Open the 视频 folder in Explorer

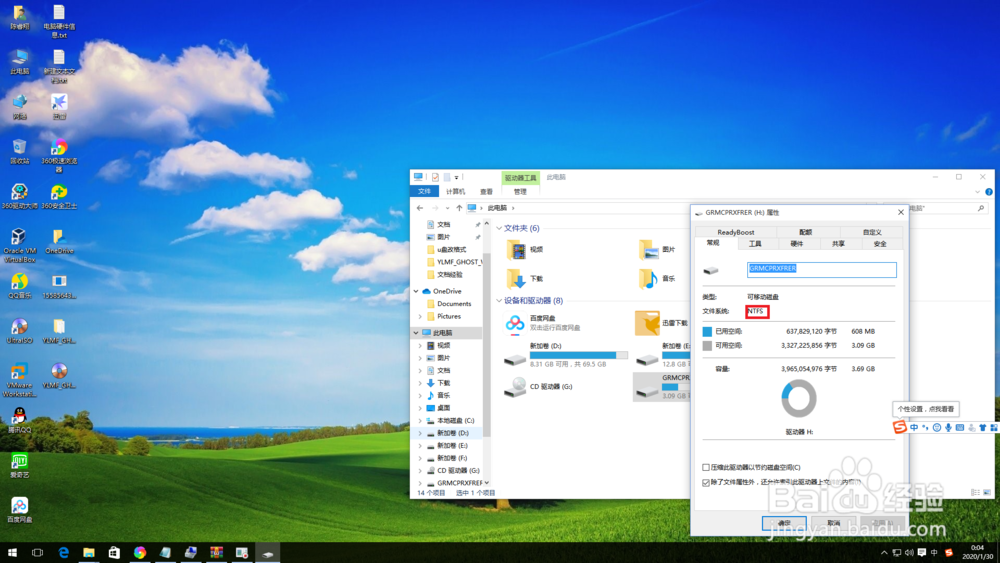(526, 249)
